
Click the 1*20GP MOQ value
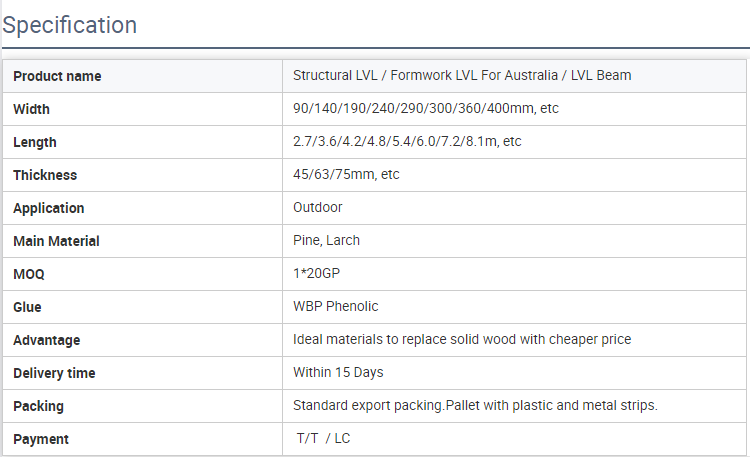click(319, 274)
